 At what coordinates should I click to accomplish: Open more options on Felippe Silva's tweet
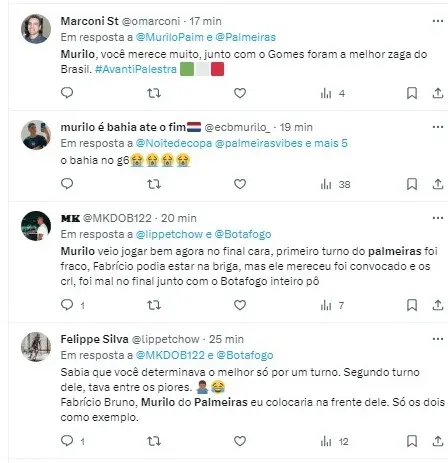pos(438,339)
